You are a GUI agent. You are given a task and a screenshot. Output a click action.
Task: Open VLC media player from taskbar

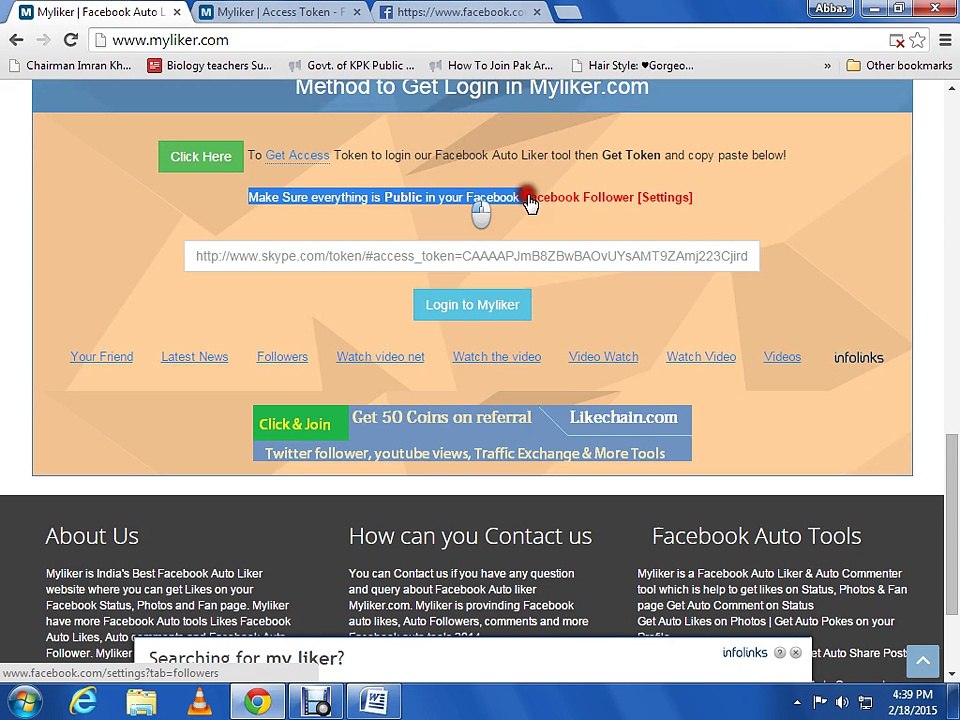(x=200, y=702)
